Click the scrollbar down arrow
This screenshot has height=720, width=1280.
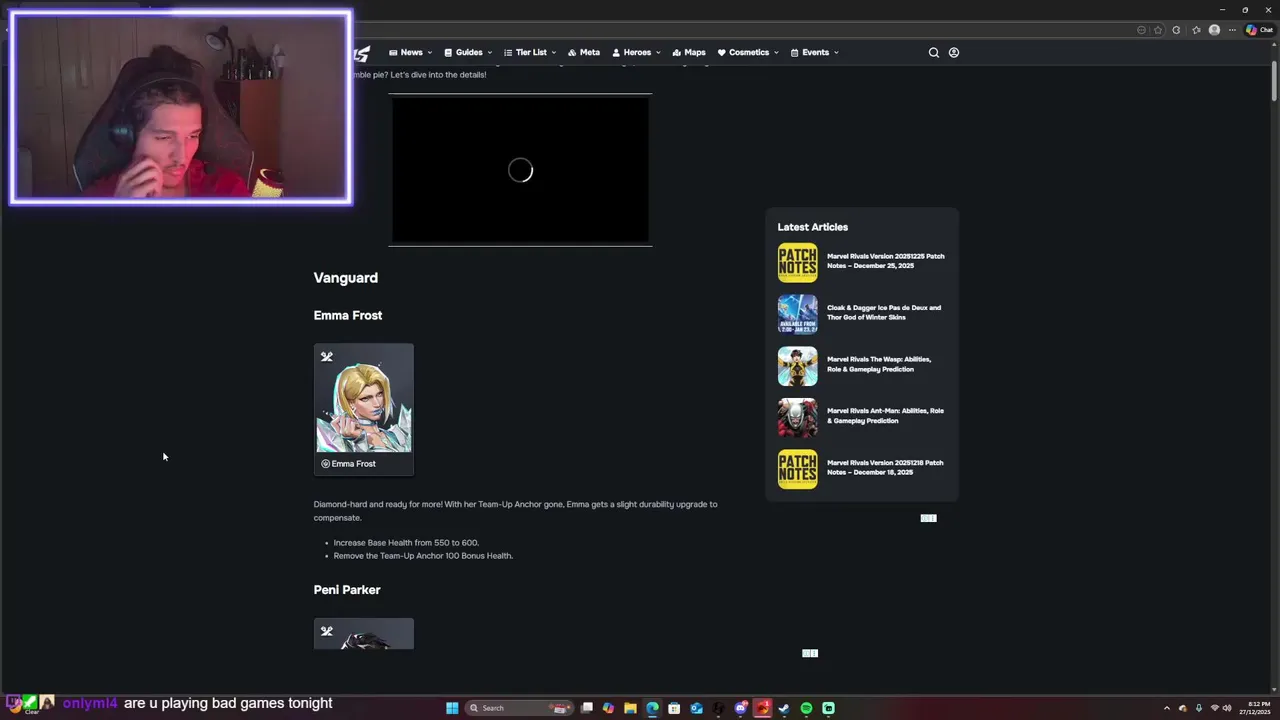(x=1273, y=689)
